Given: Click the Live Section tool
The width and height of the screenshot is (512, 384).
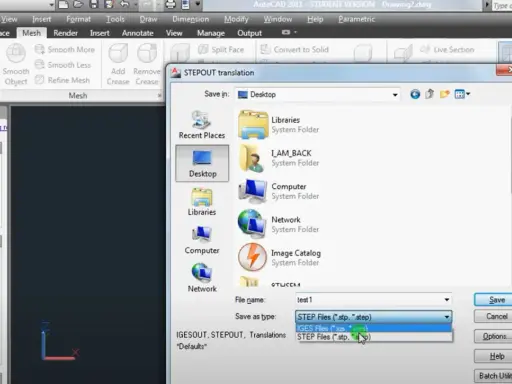Looking at the screenshot, I should 447,50.
